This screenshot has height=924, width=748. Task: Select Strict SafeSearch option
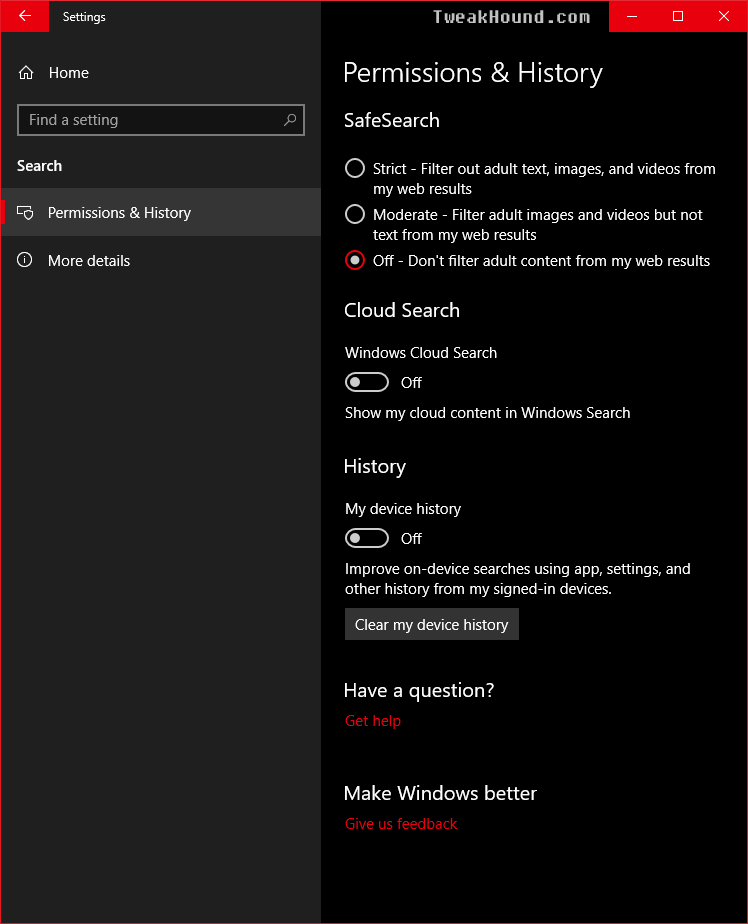[x=355, y=169]
